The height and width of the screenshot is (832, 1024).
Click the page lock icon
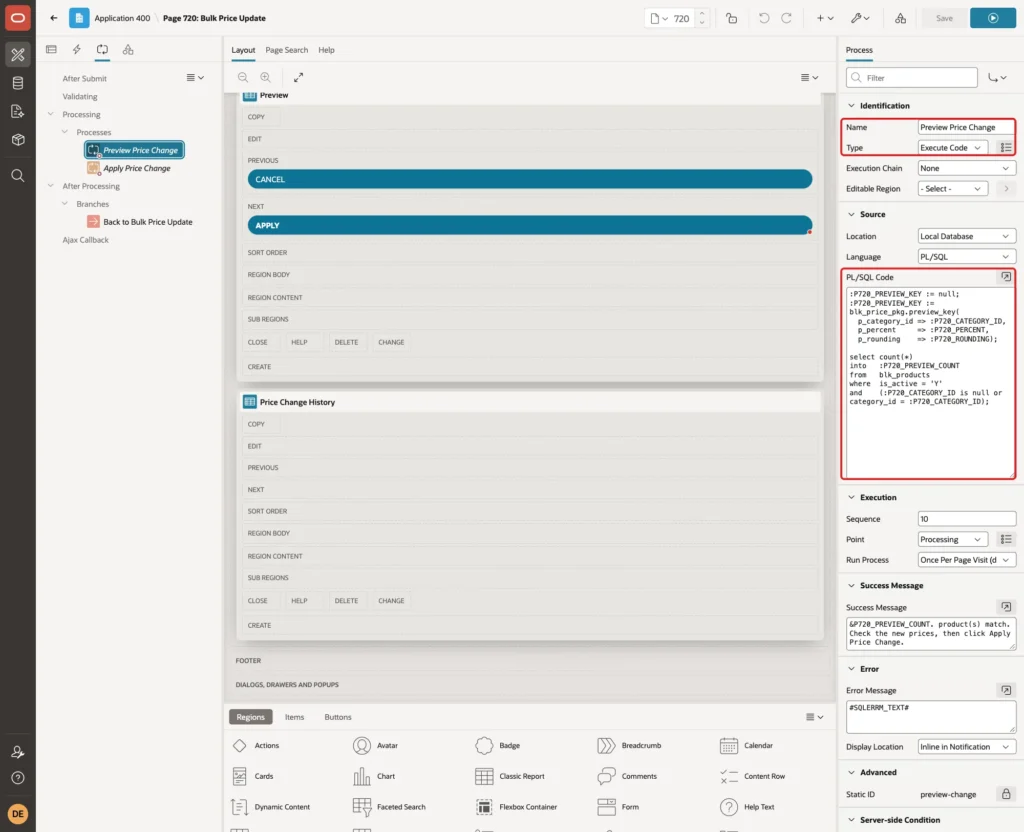pos(731,18)
